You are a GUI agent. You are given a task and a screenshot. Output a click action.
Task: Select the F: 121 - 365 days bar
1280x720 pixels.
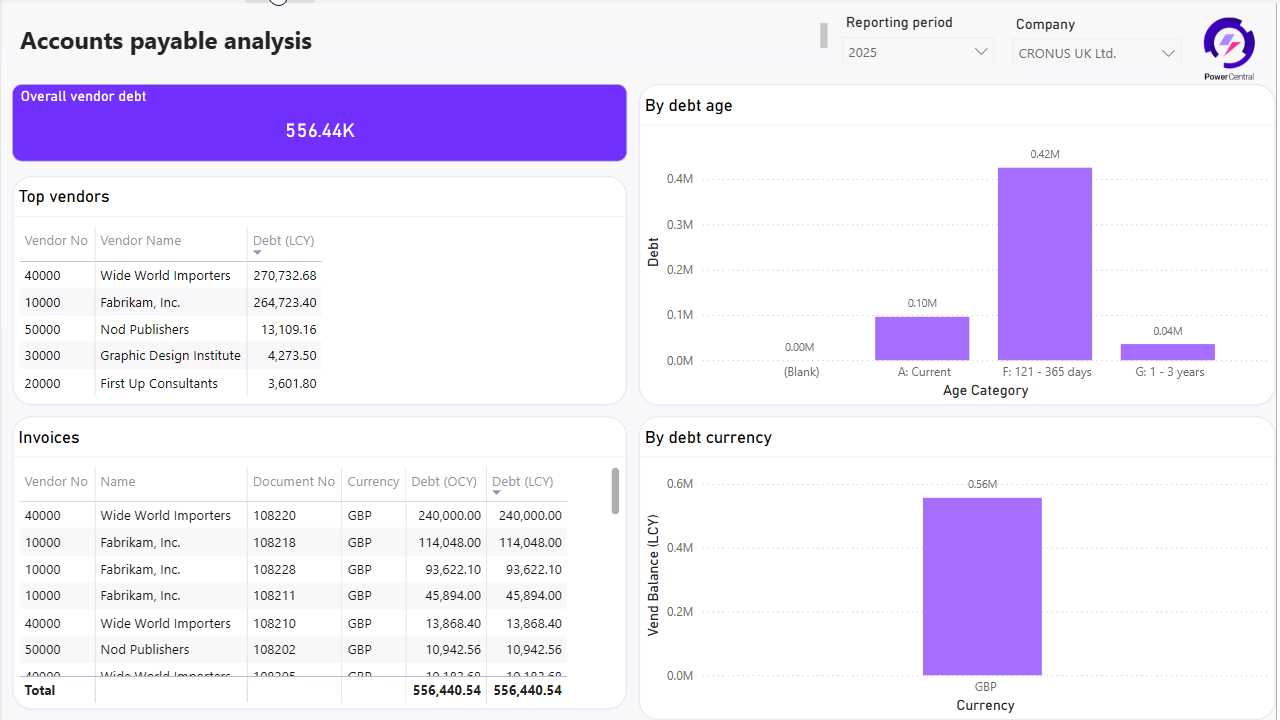1045,264
